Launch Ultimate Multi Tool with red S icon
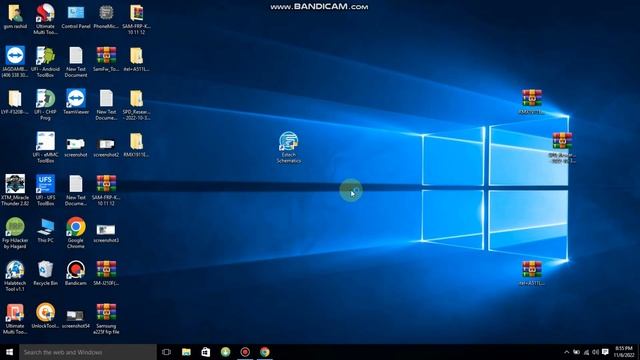The height and width of the screenshot is (360, 640). point(45,18)
